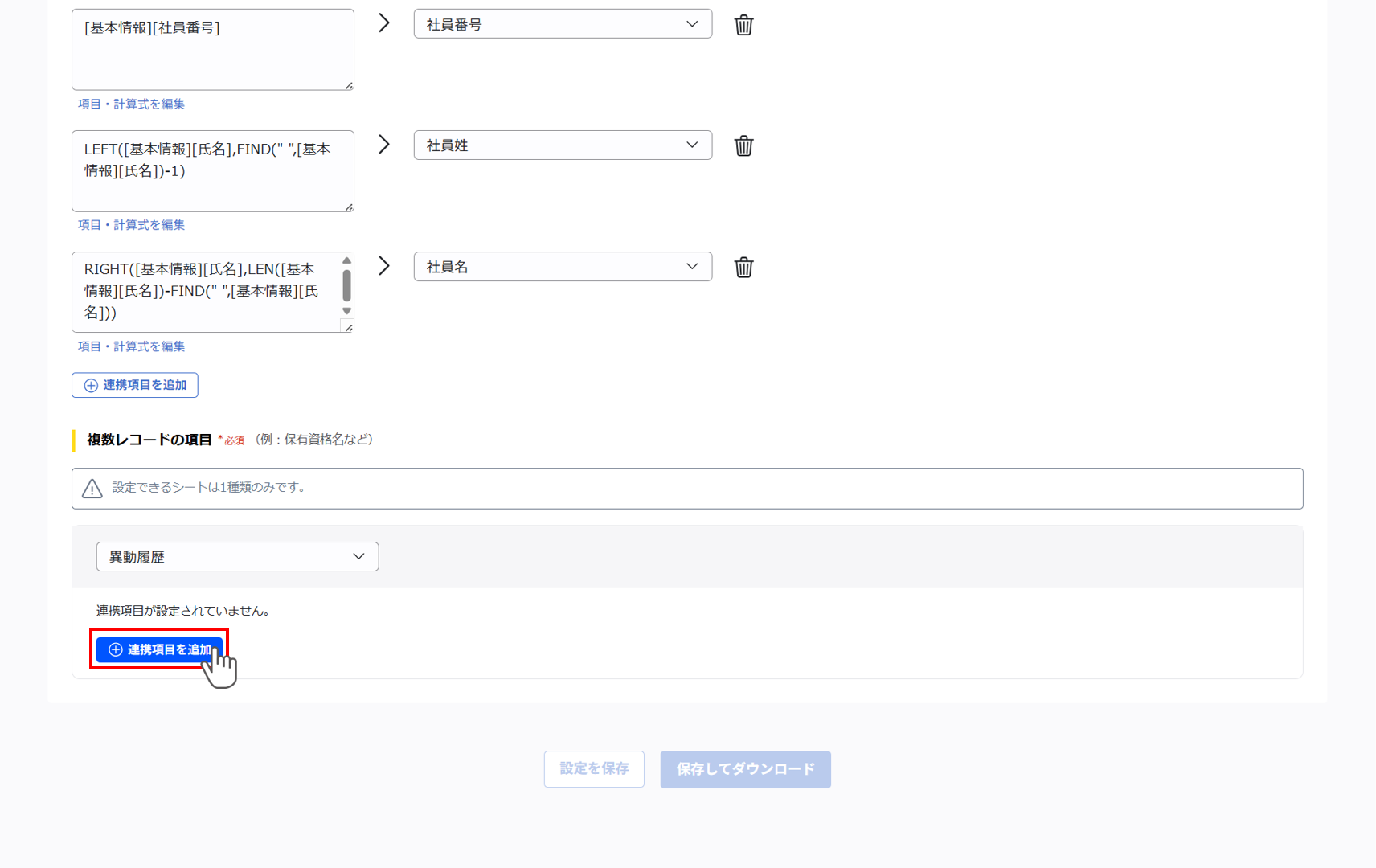1376x868 pixels.
Task: Click the plus icon in upper 連携項目を追加 button
Action: [90, 385]
